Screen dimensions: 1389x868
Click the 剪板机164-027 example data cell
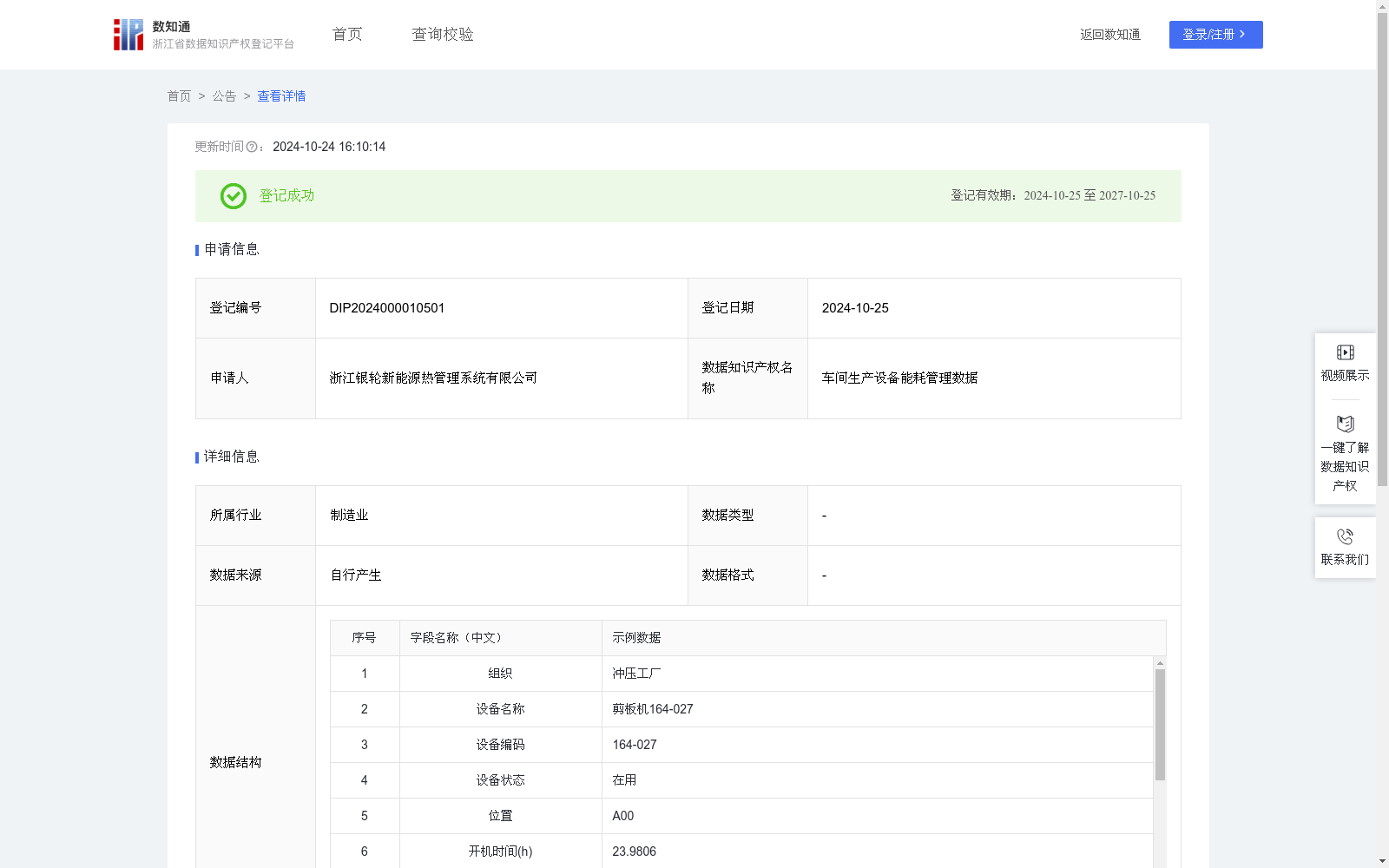click(651, 709)
